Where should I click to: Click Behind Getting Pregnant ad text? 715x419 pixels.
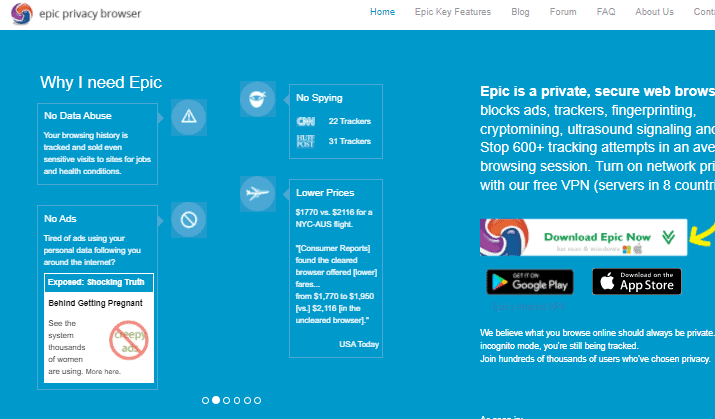click(x=95, y=303)
